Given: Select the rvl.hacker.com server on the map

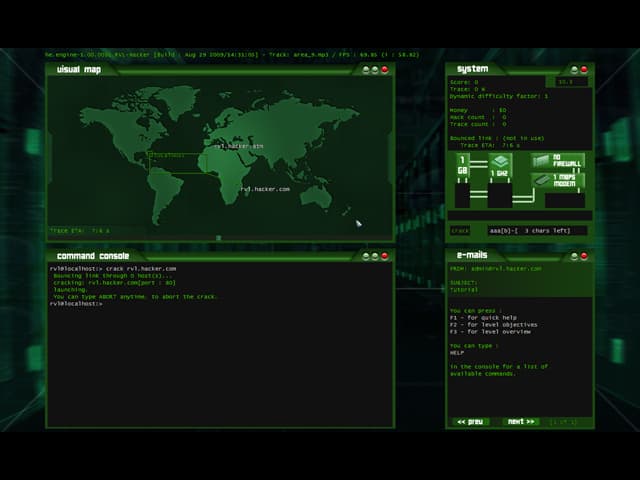Looking at the screenshot, I should 265,189.
